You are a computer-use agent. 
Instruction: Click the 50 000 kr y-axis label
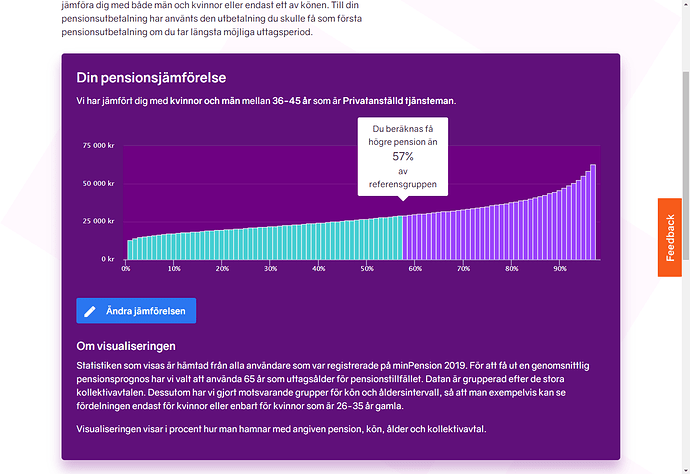click(98, 184)
